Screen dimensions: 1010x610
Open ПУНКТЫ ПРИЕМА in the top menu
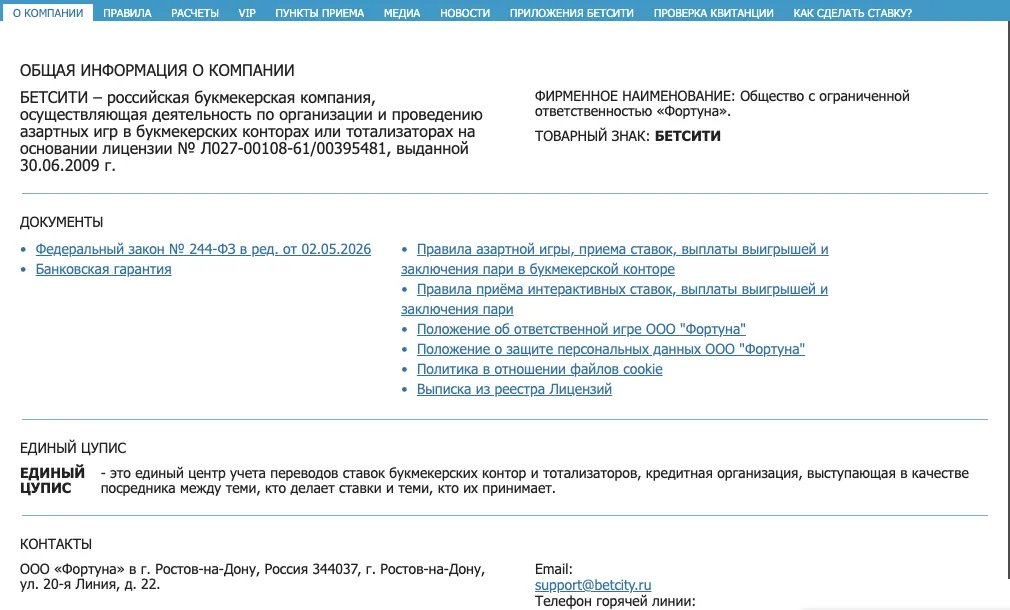(x=319, y=12)
